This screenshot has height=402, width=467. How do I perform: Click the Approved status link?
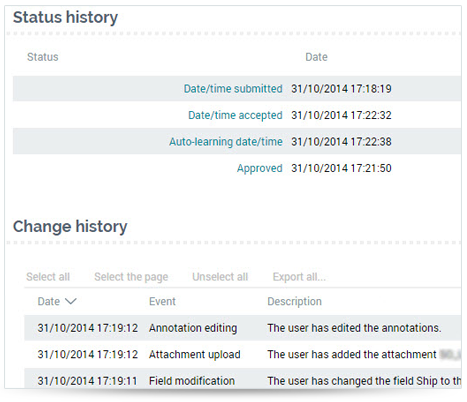click(260, 168)
